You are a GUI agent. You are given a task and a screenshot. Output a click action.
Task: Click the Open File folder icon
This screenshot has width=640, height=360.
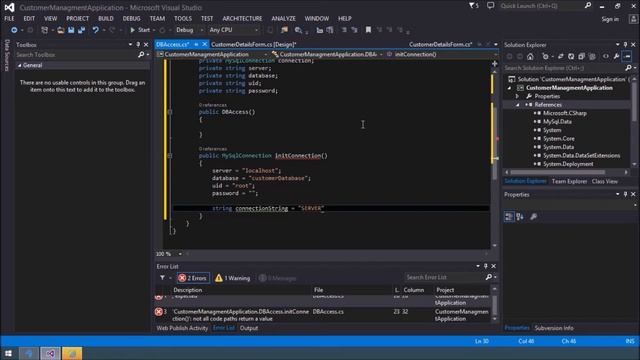(60, 30)
